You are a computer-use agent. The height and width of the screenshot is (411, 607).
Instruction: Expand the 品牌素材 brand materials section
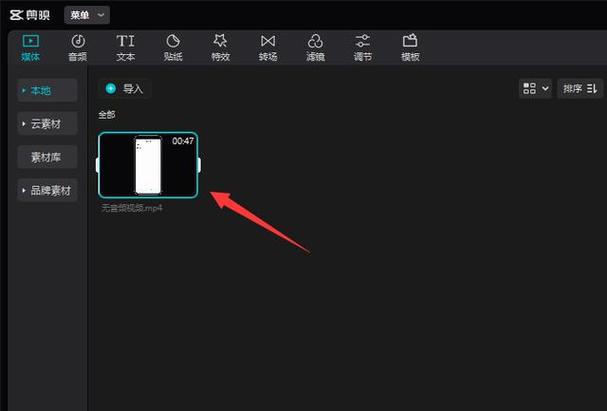[x=47, y=190]
